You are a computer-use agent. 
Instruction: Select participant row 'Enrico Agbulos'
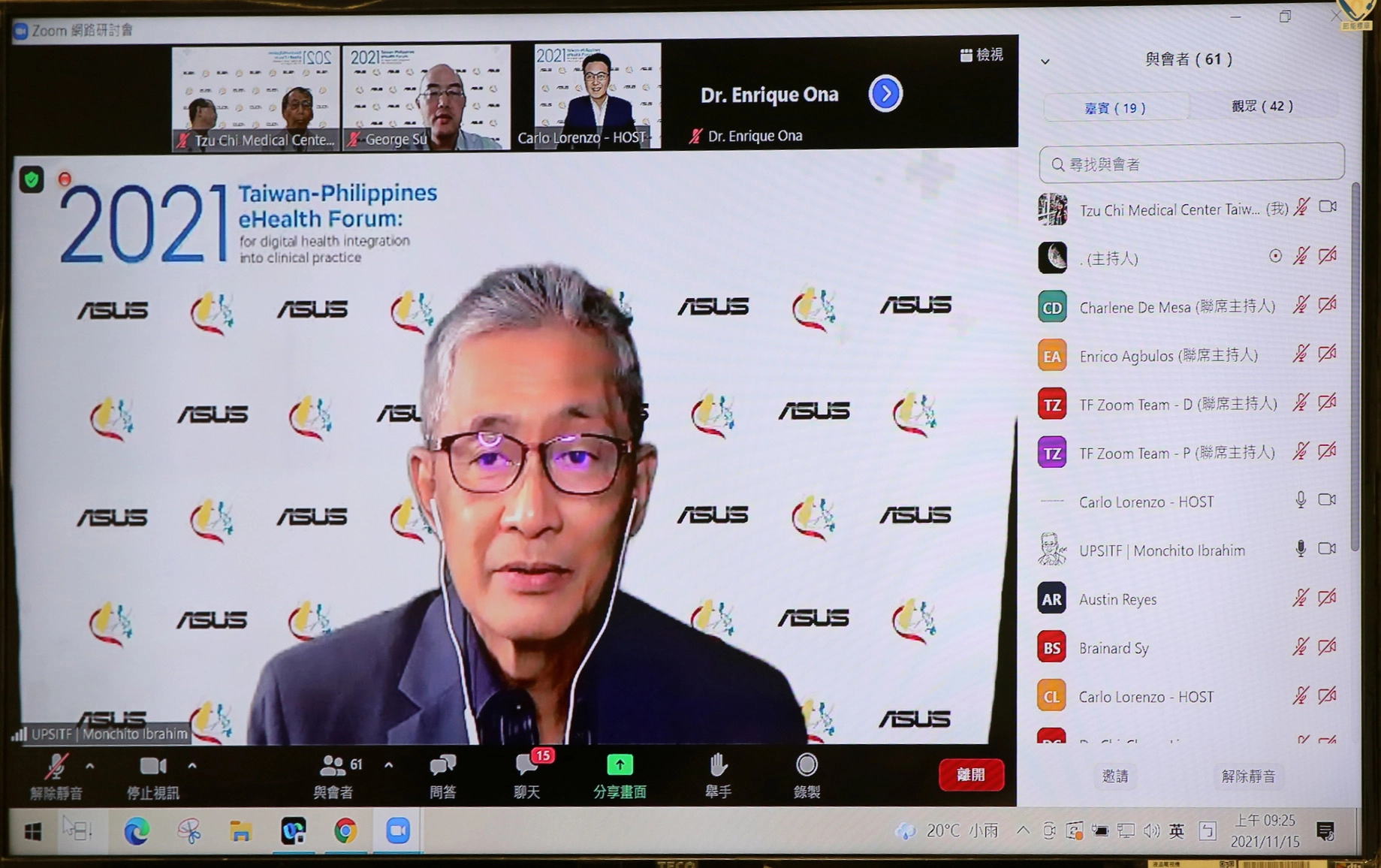pos(1189,356)
